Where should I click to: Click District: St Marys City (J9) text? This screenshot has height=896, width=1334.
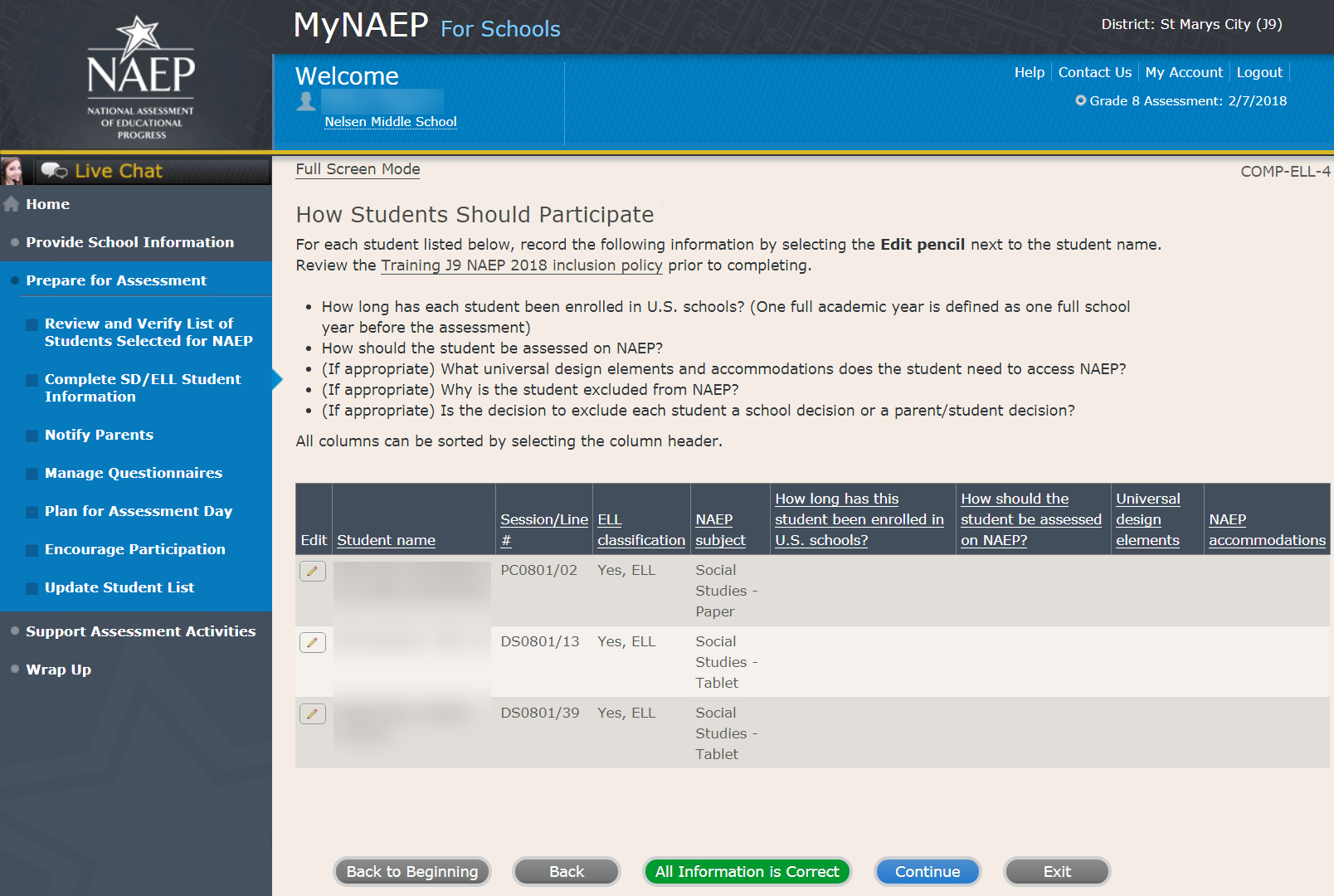(1191, 25)
